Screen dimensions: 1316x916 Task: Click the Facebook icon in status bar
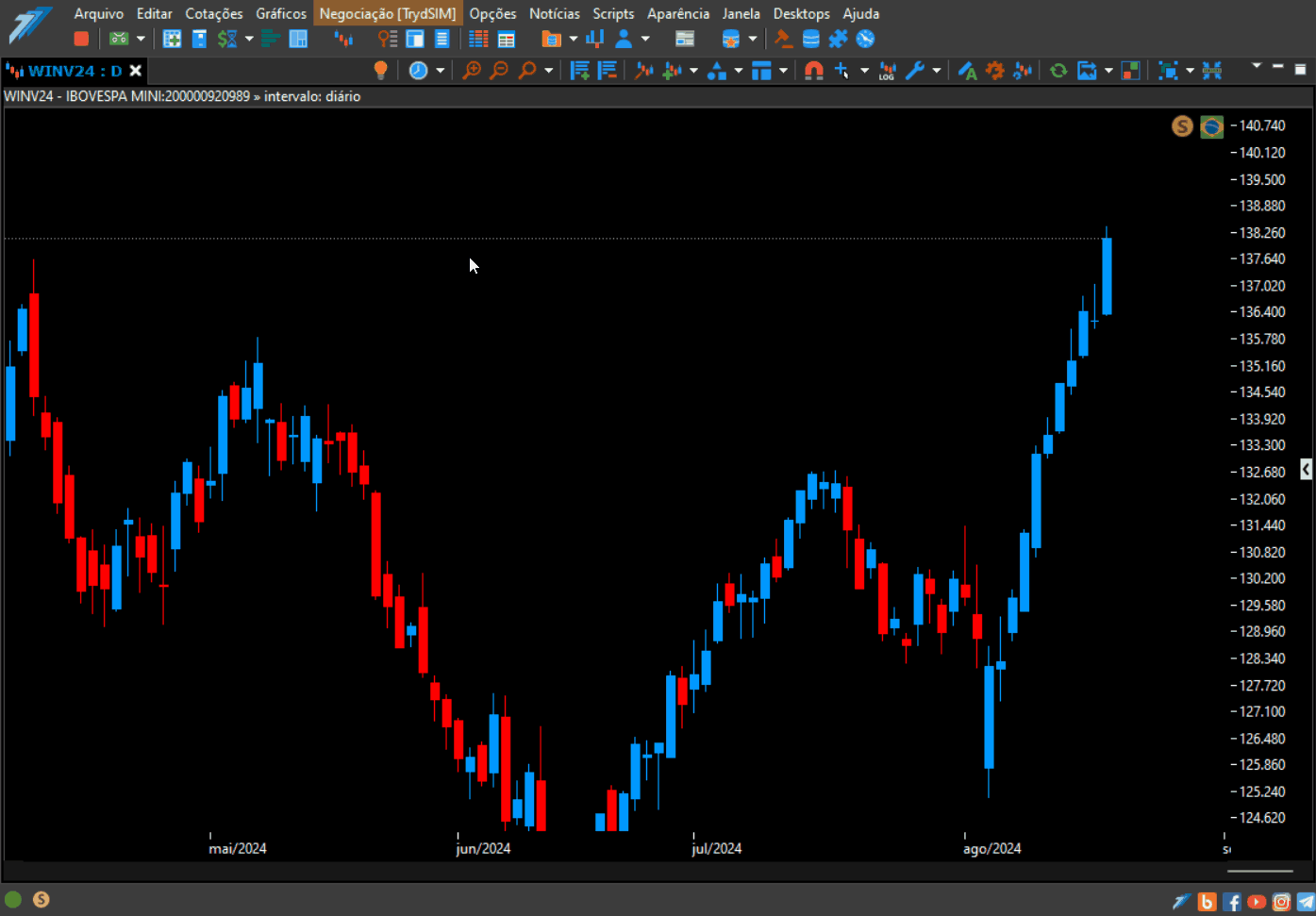(x=1232, y=902)
